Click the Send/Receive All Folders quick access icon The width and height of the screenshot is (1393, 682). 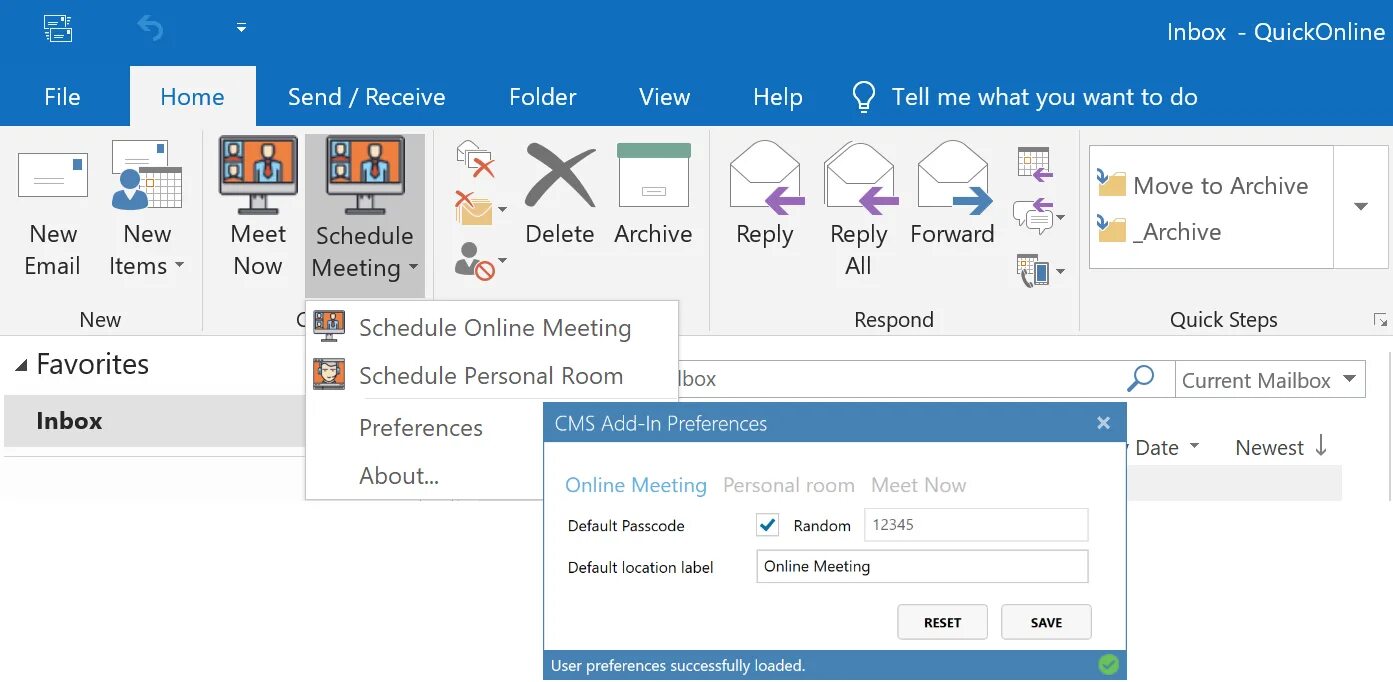(58, 28)
